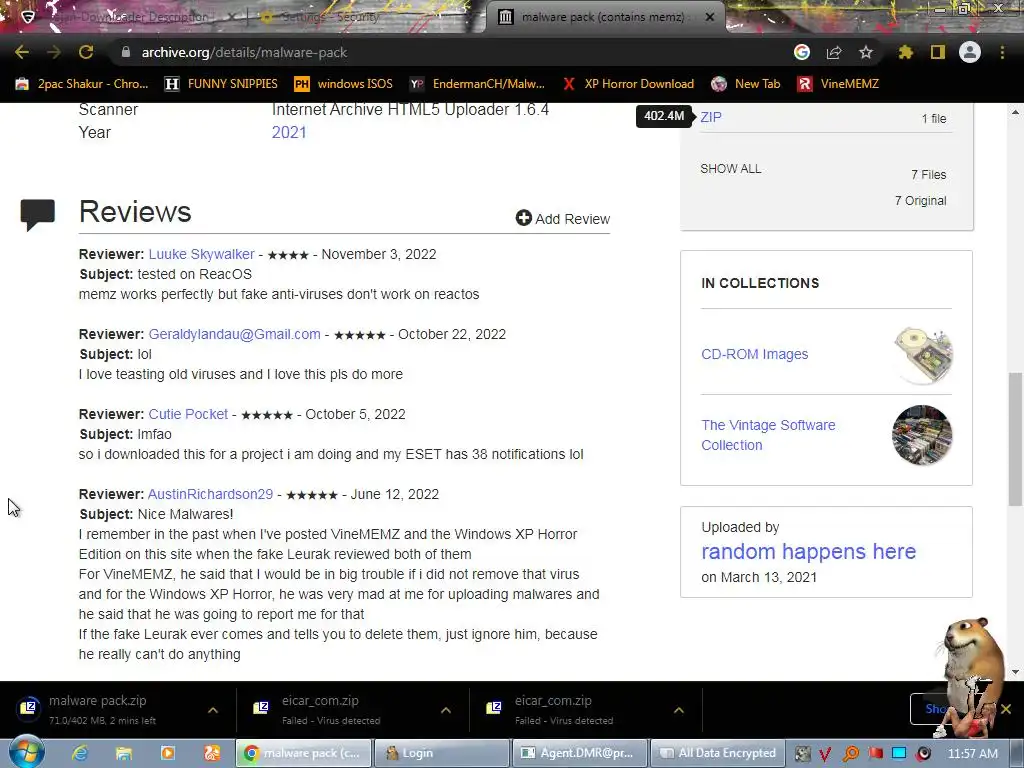The width and height of the screenshot is (1024, 768).
Task: Click the scrollbar down arrow
Action: [1015, 672]
